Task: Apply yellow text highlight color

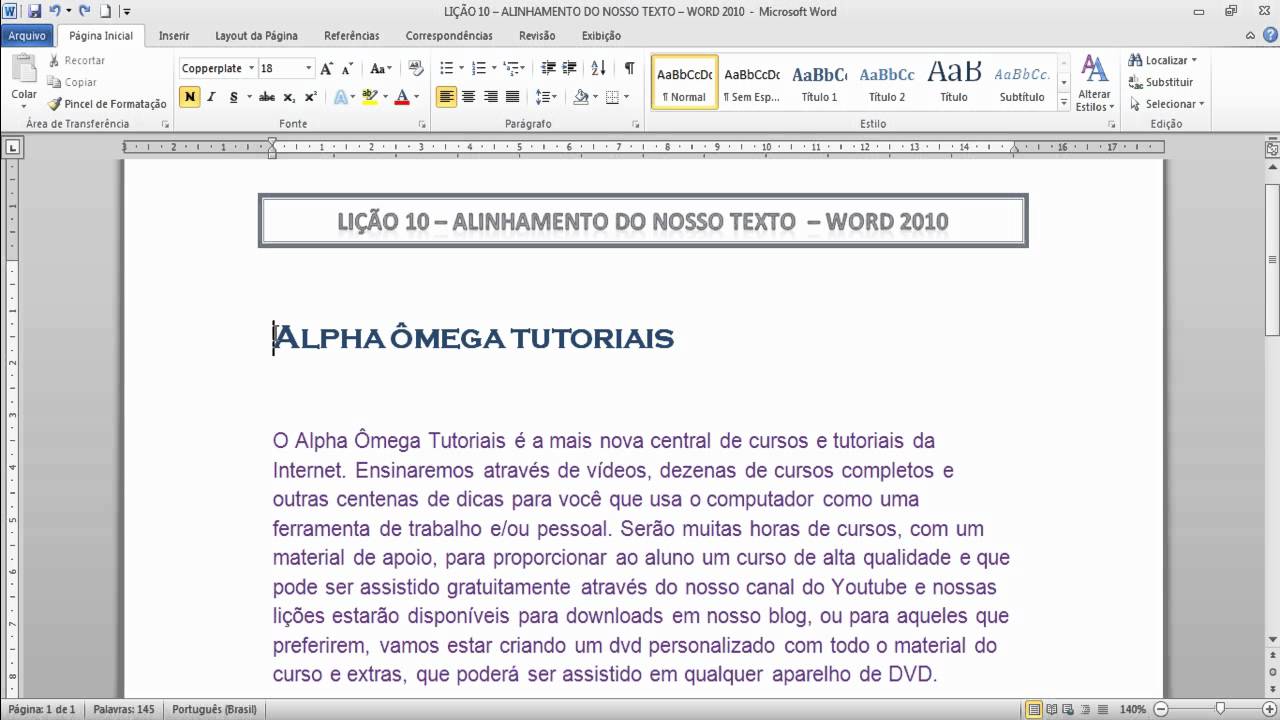Action: [x=370, y=97]
